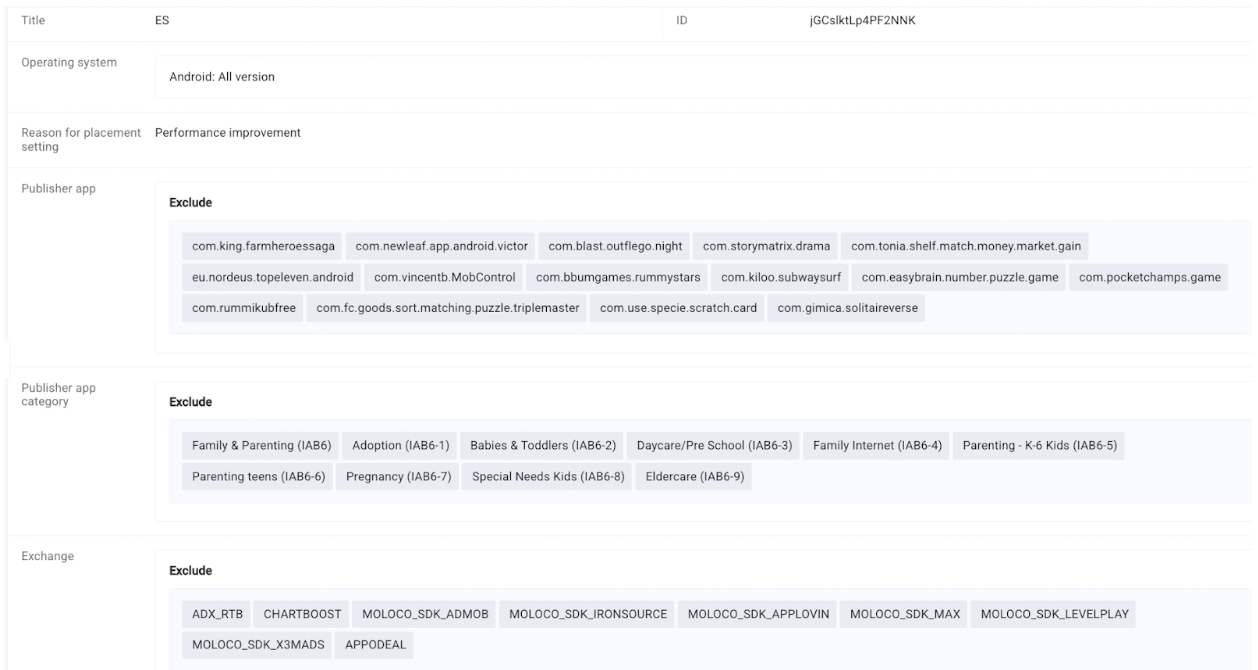Click the Exchange field label
The width and height of the screenshot is (1258, 670).
click(x=47, y=556)
